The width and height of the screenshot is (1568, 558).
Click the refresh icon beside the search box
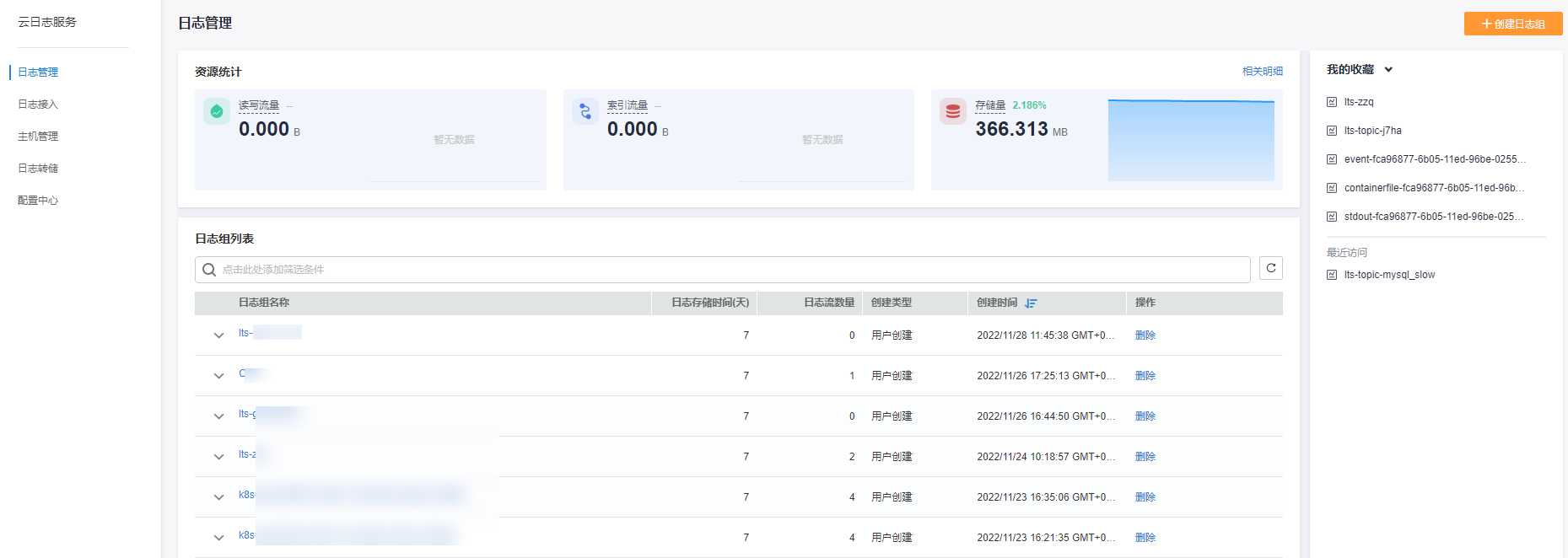coord(1270,268)
